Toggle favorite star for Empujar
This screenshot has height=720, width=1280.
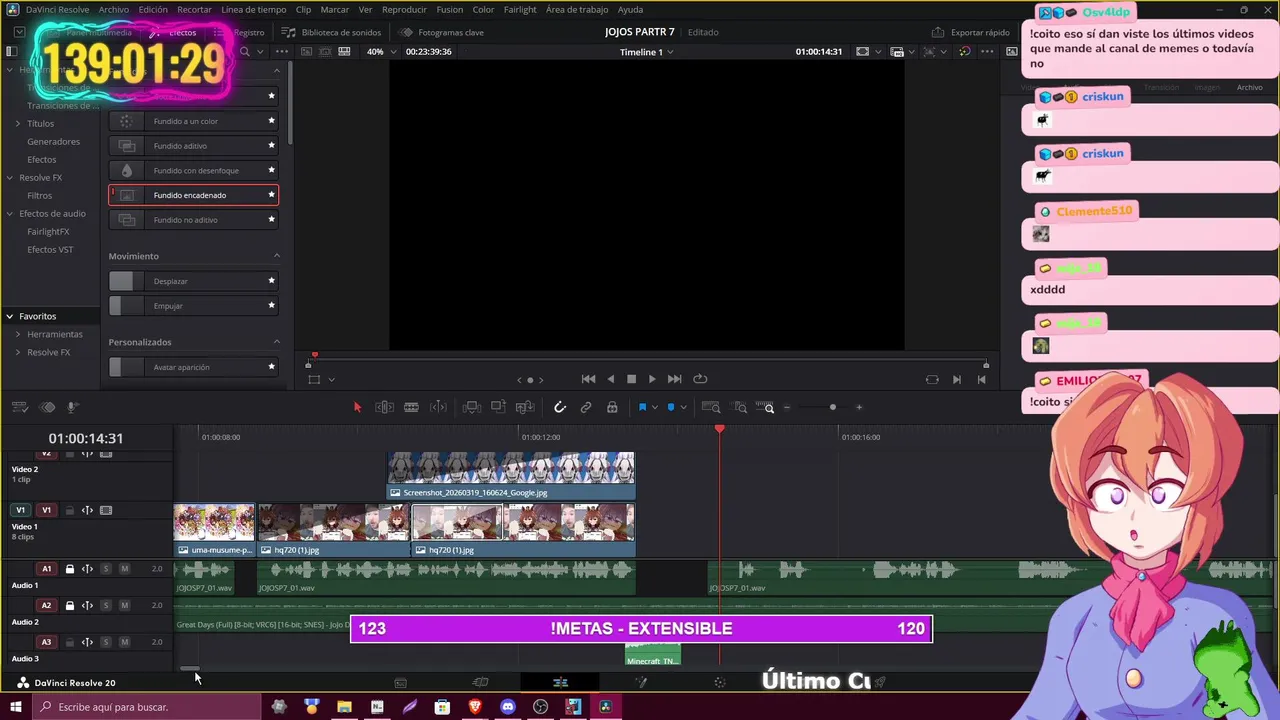tap(271, 305)
